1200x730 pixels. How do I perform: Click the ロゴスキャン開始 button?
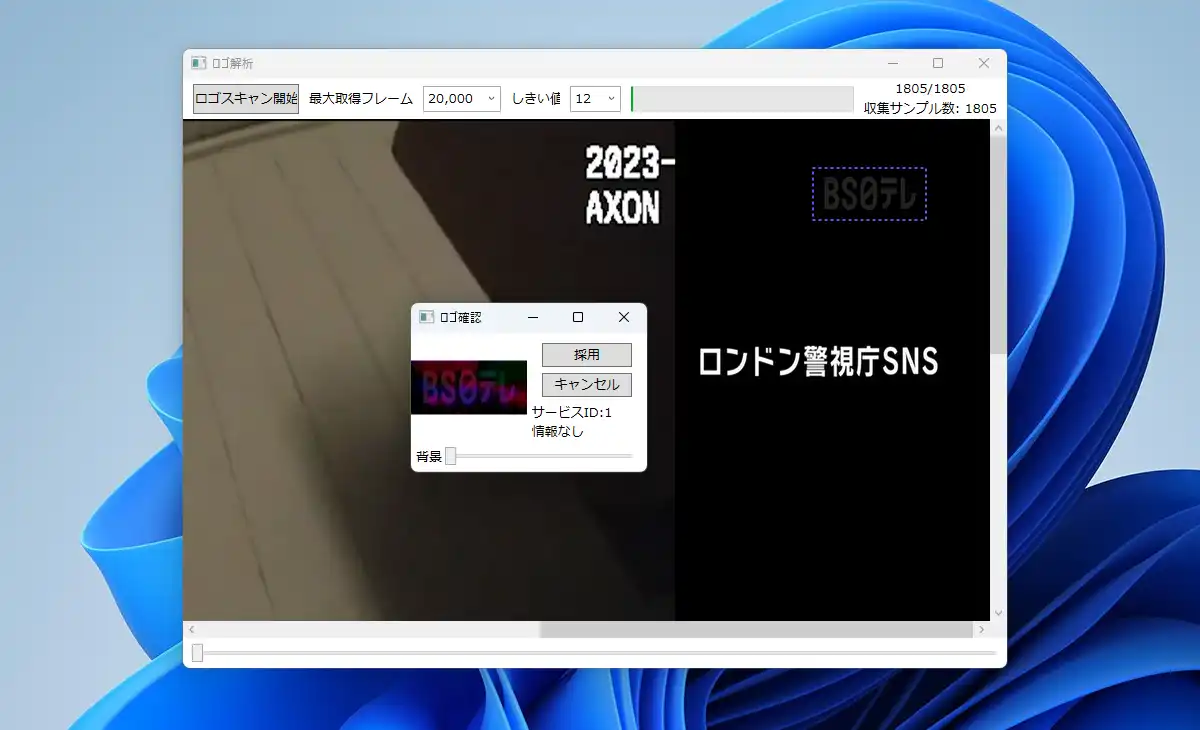(246, 99)
